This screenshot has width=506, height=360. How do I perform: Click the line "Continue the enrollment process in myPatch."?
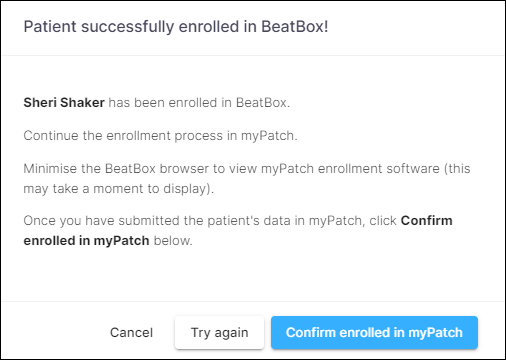coord(160,136)
